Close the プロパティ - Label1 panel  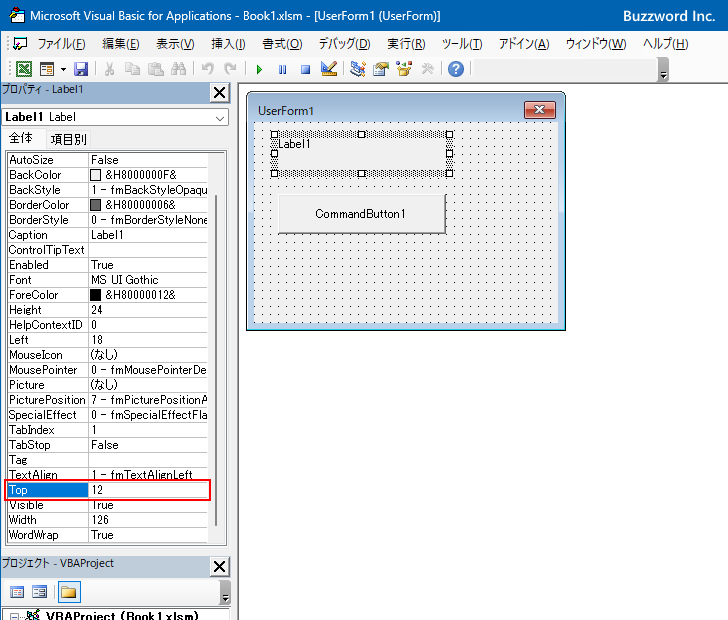tap(220, 92)
